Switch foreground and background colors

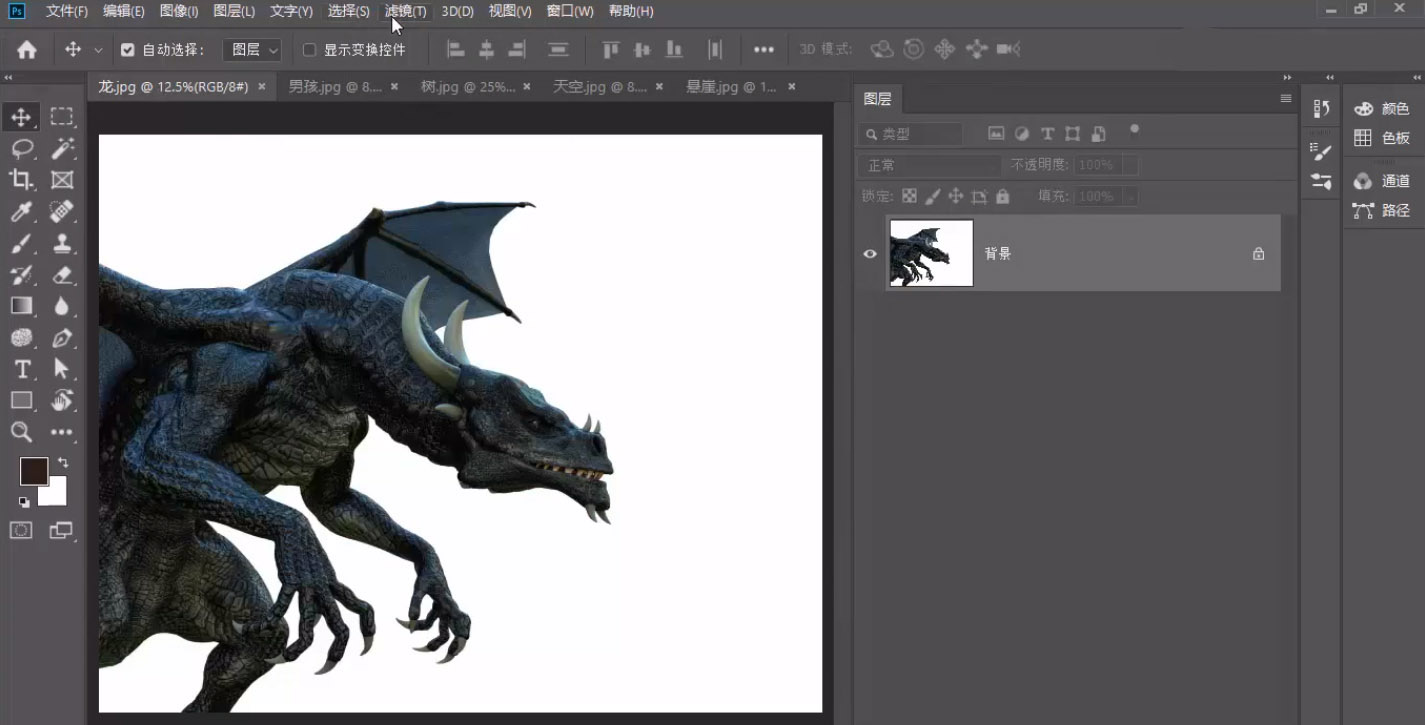coord(63,462)
